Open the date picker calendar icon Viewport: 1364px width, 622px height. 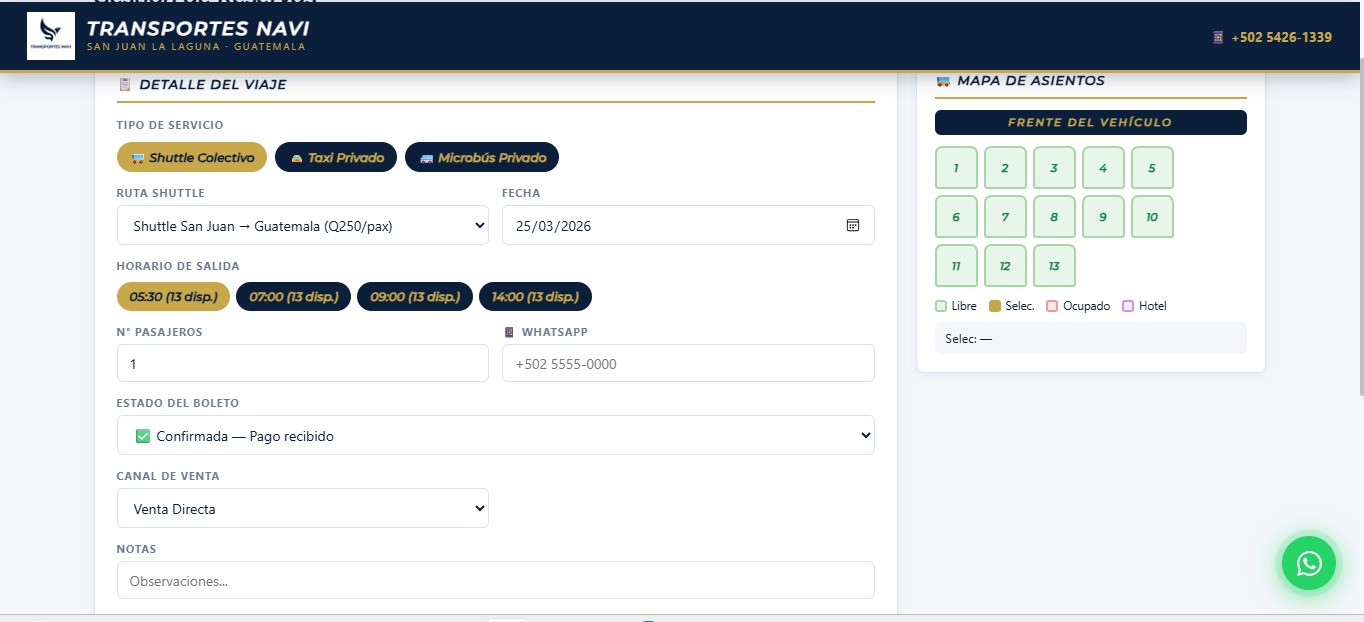[x=852, y=225]
